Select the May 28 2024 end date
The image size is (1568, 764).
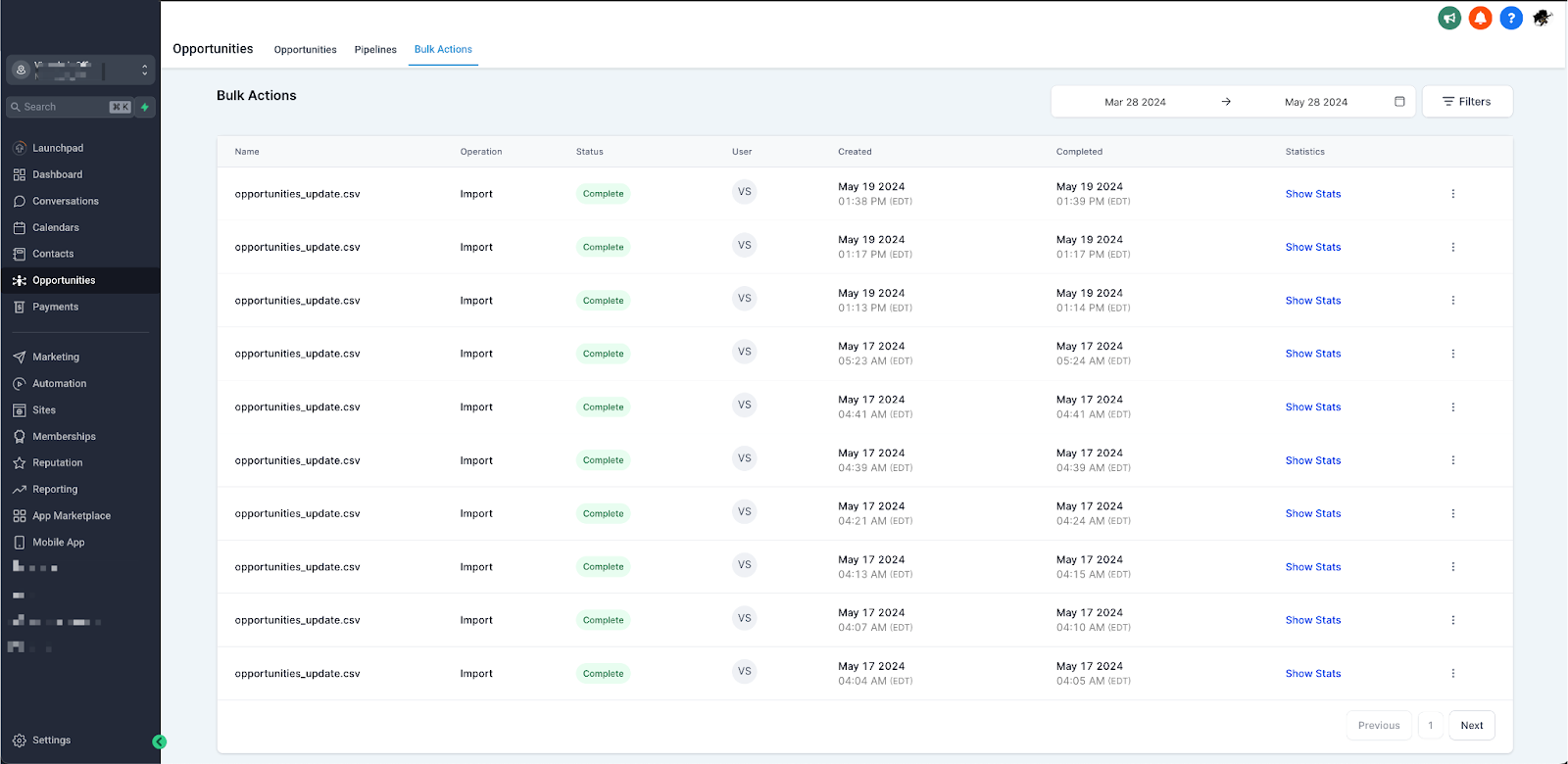tap(1316, 102)
